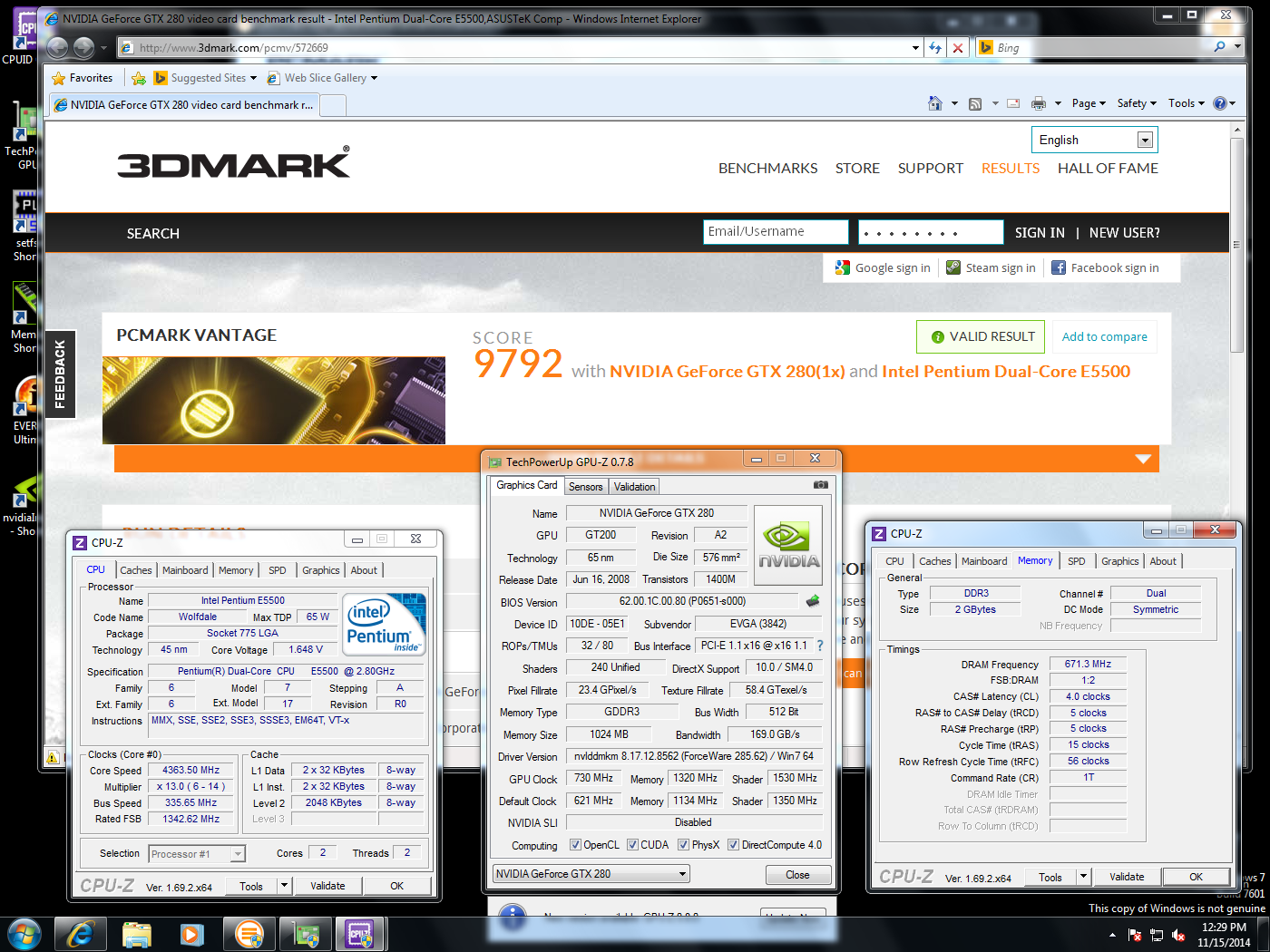Screen dimensions: 1270x952
Task: Click Close button in GPU-Z
Action: pyautogui.click(x=797, y=875)
